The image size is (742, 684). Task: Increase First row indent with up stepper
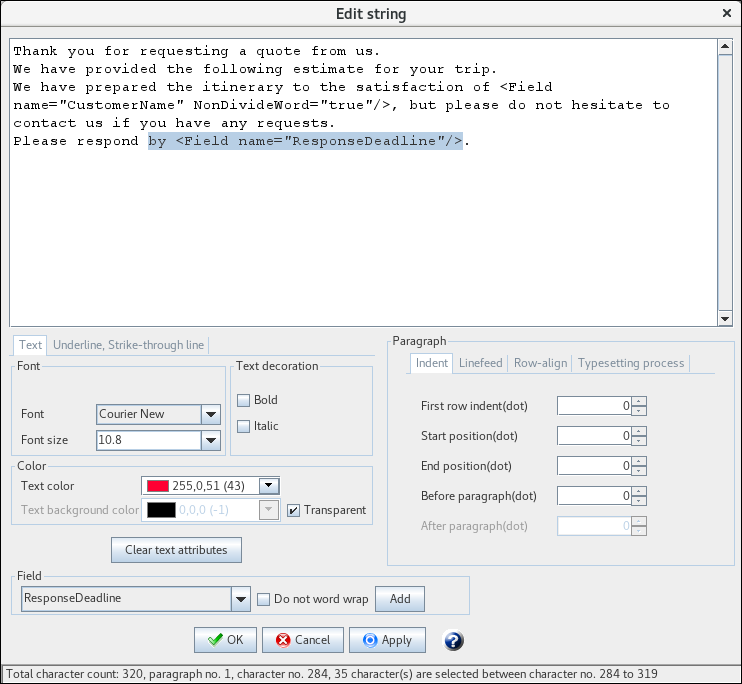click(639, 401)
